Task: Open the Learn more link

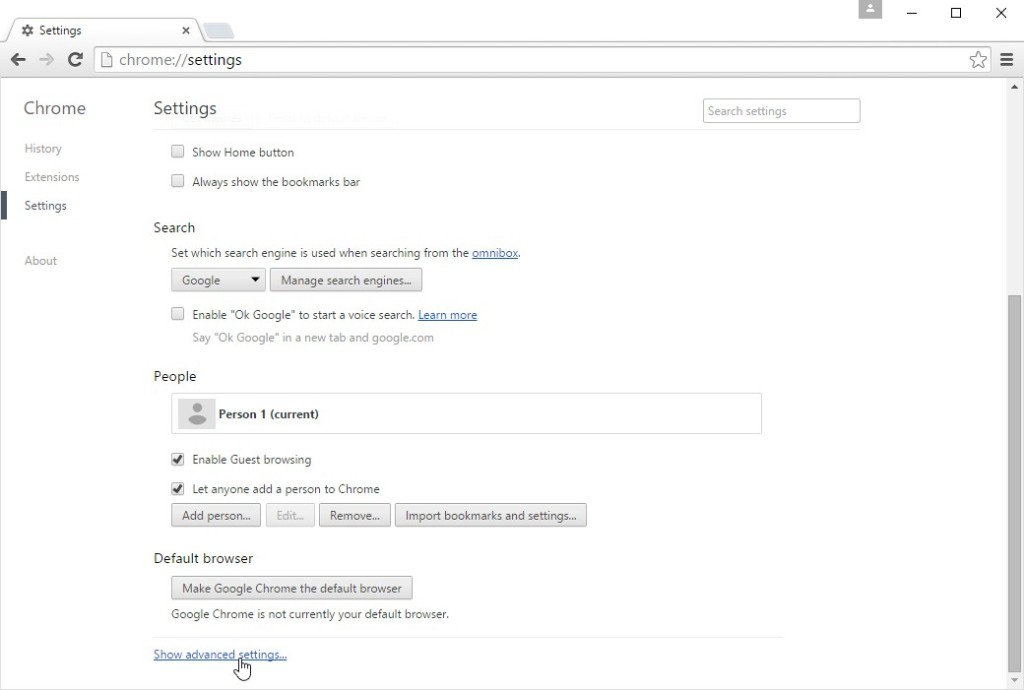Action: 447,315
